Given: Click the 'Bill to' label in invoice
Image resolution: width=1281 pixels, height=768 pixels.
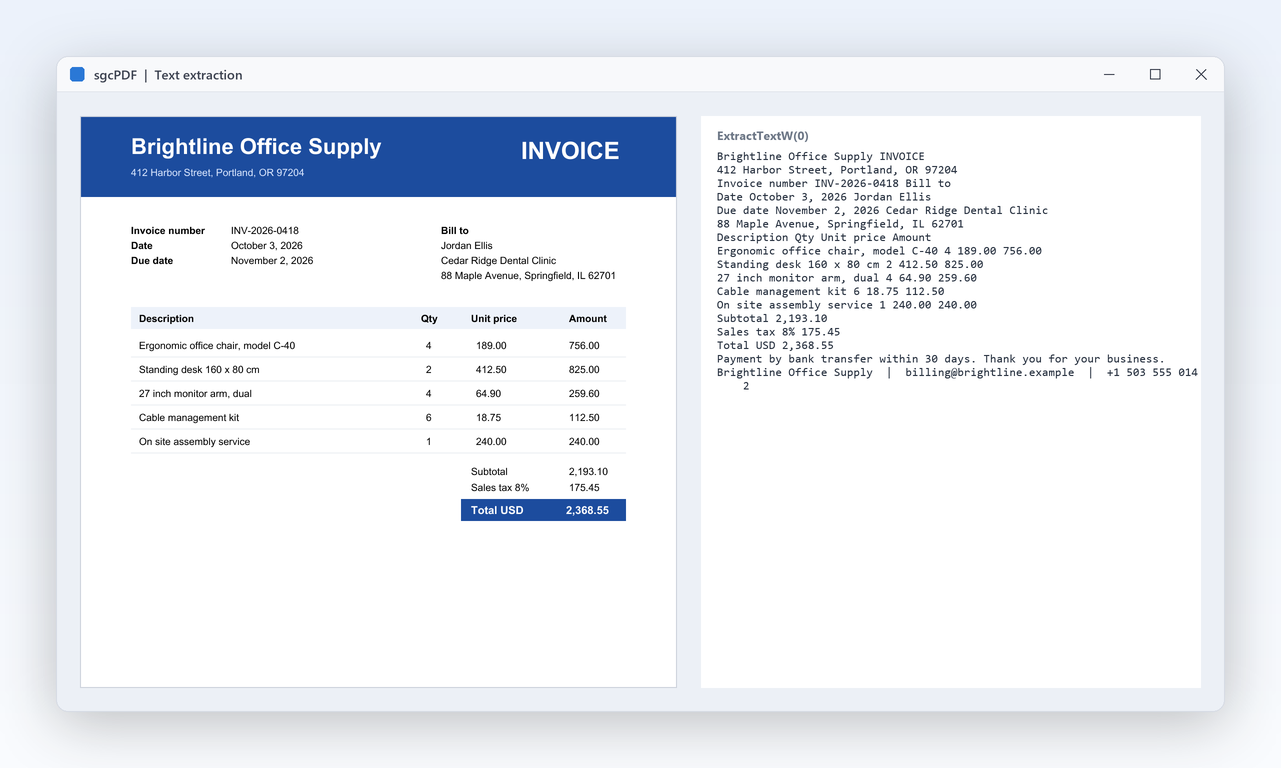Looking at the screenshot, I should [x=455, y=231].
